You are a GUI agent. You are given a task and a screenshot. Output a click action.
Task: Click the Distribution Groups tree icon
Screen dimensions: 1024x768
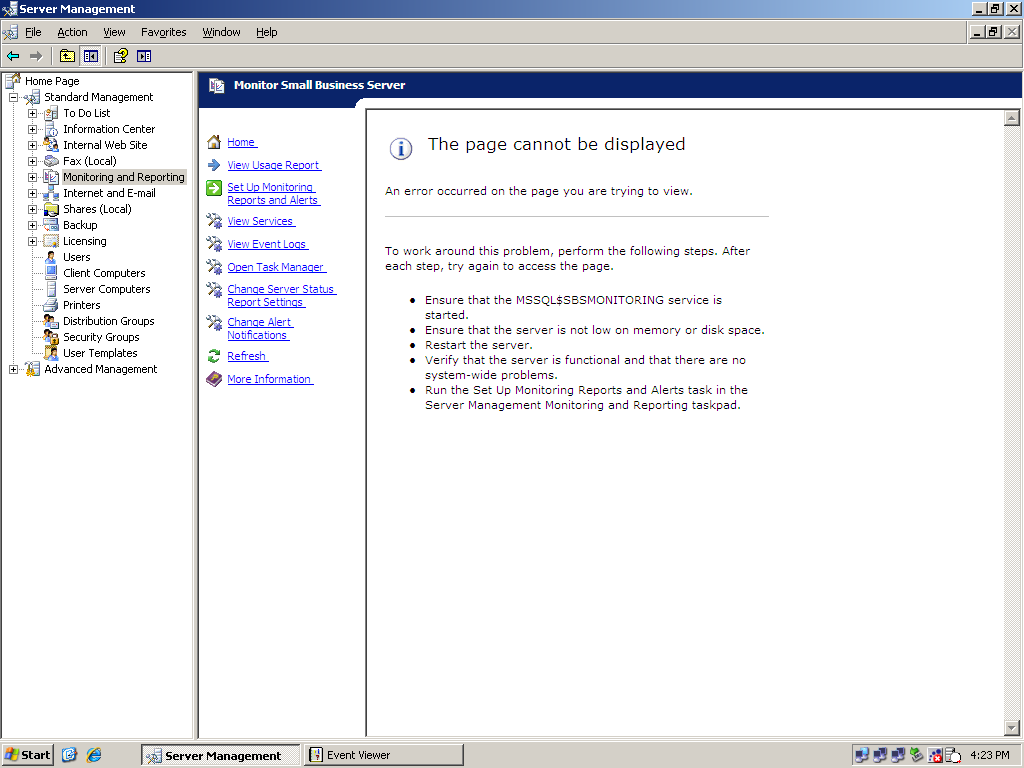[51, 321]
